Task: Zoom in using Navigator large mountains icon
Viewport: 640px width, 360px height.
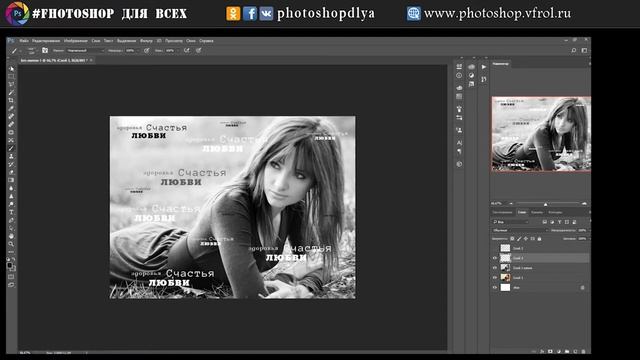Action: click(584, 203)
